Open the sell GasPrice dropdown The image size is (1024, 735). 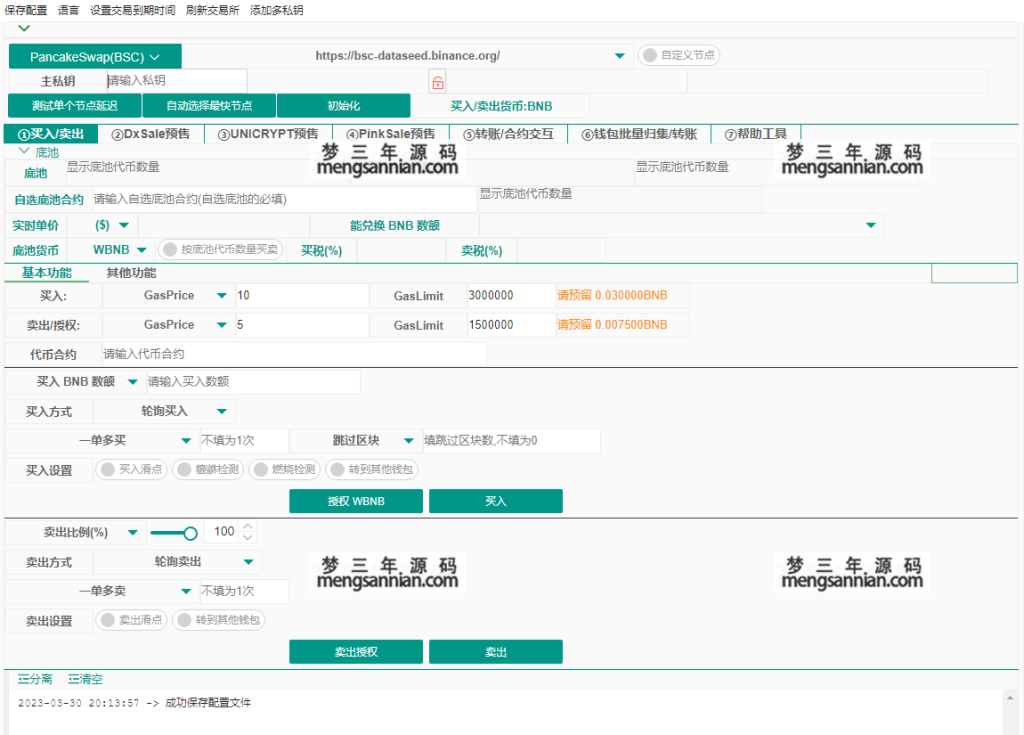click(222, 325)
